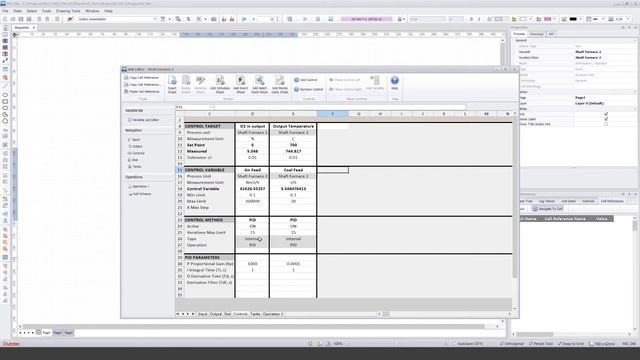This screenshot has height=360, width=640.
Task: Open the cell name box dropdown
Action: pyautogui.click(x=211, y=107)
